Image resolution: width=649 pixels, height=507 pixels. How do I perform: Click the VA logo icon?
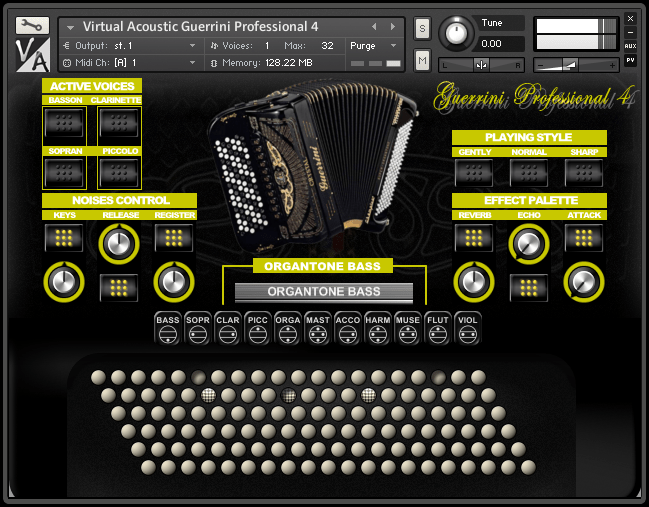click(33, 54)
